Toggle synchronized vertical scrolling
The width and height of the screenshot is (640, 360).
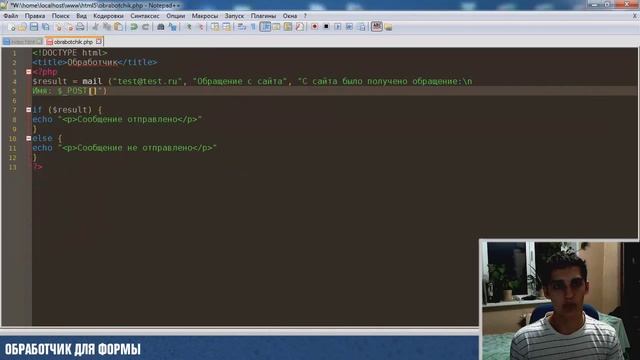coord(215,27)
